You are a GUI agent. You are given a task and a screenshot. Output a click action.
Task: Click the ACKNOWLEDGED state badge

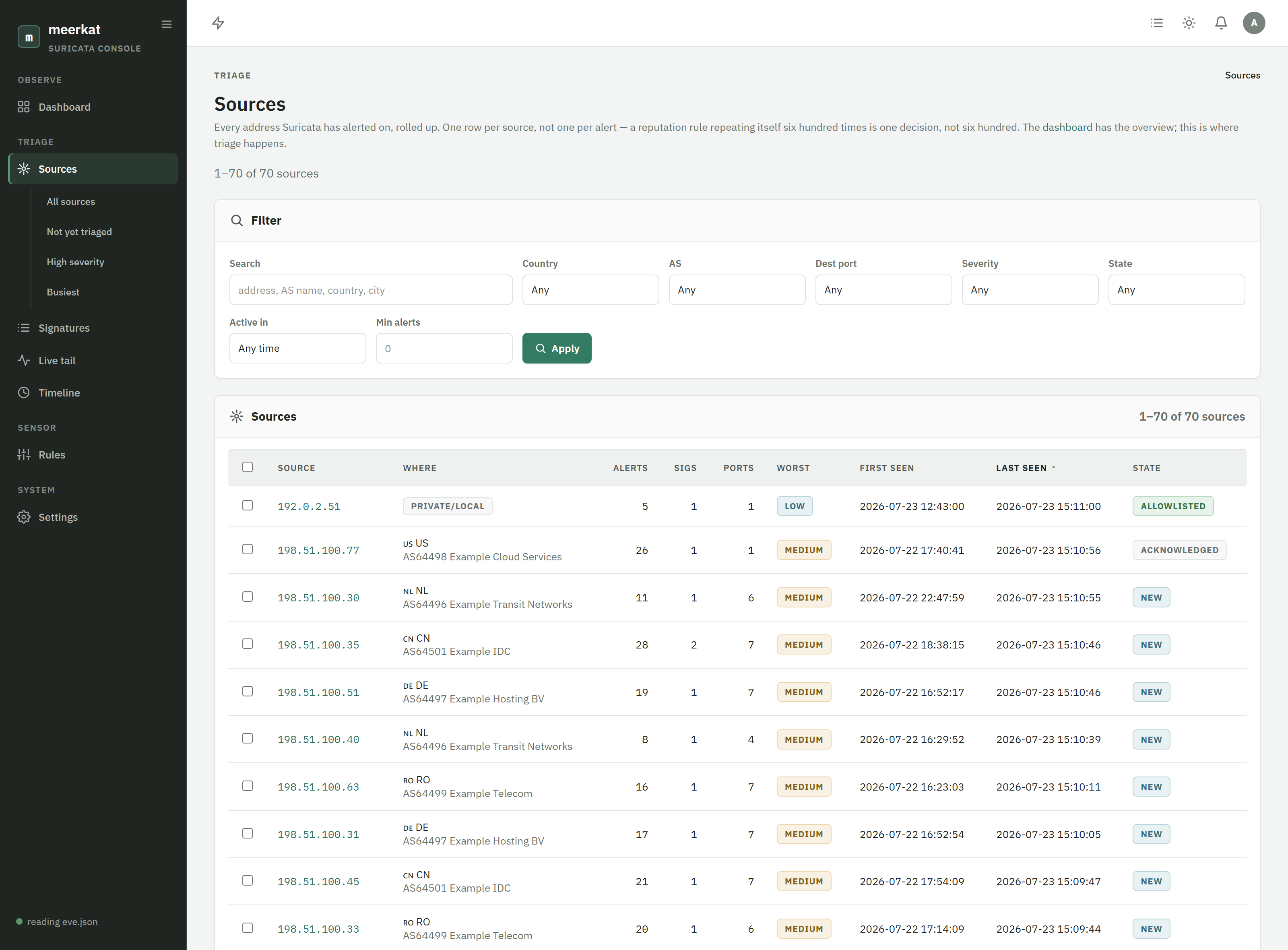(x=1179, y=550)
